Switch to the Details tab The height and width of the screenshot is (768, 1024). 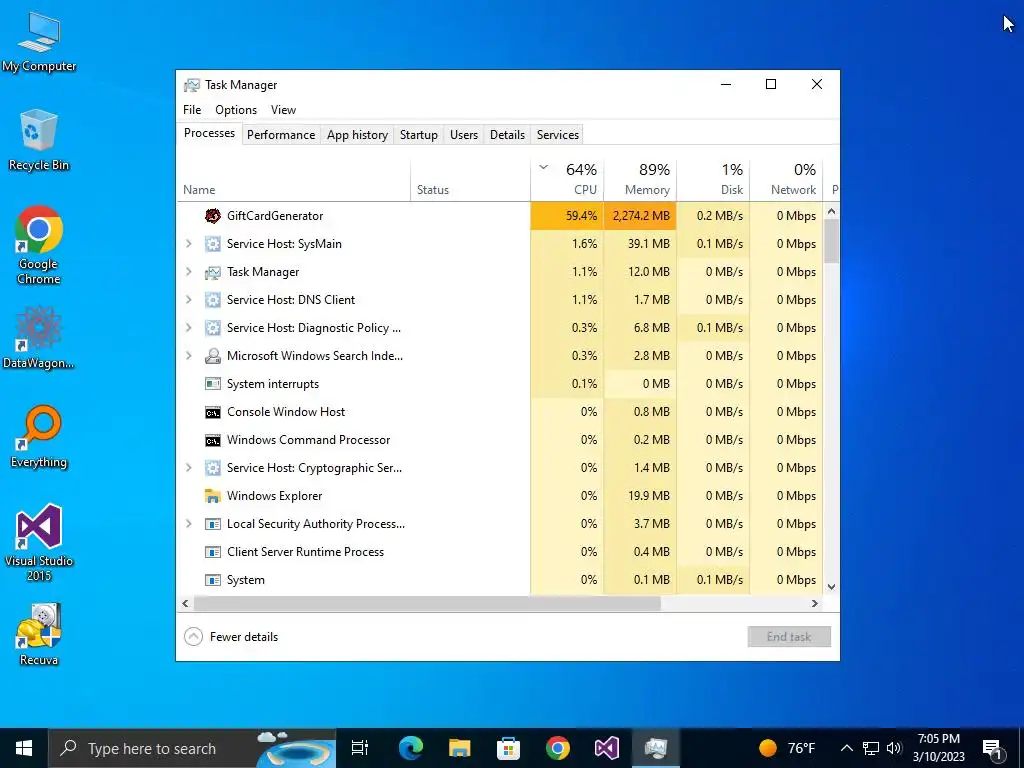[507, 135]
